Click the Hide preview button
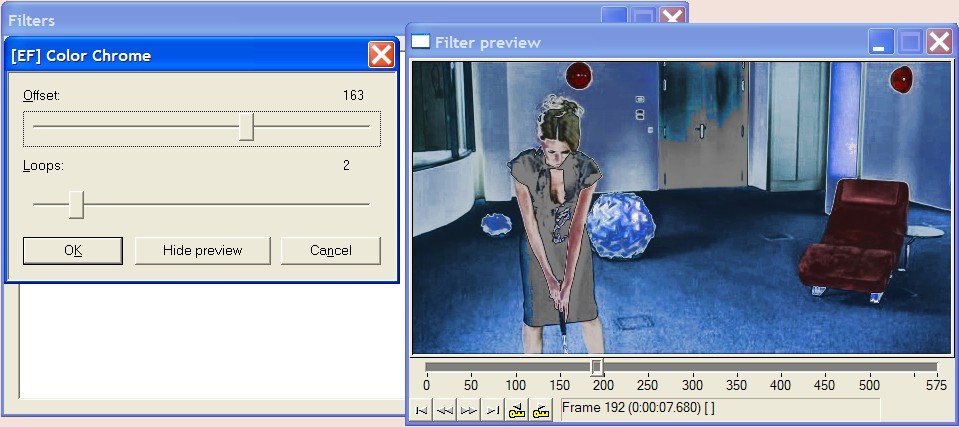959x427 pixels. (x=202, y=251)
